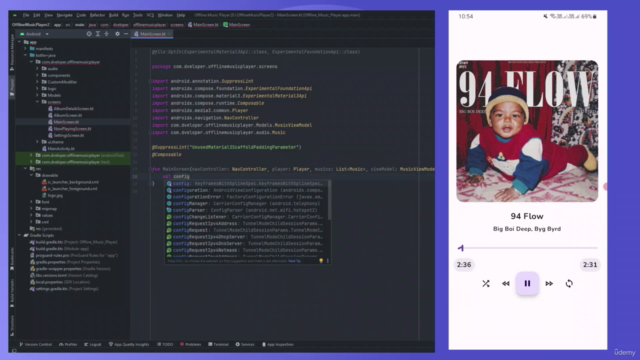Viewport: 640px width, 360px height.
Task: Skip to the next track
Action: [549, 283]
